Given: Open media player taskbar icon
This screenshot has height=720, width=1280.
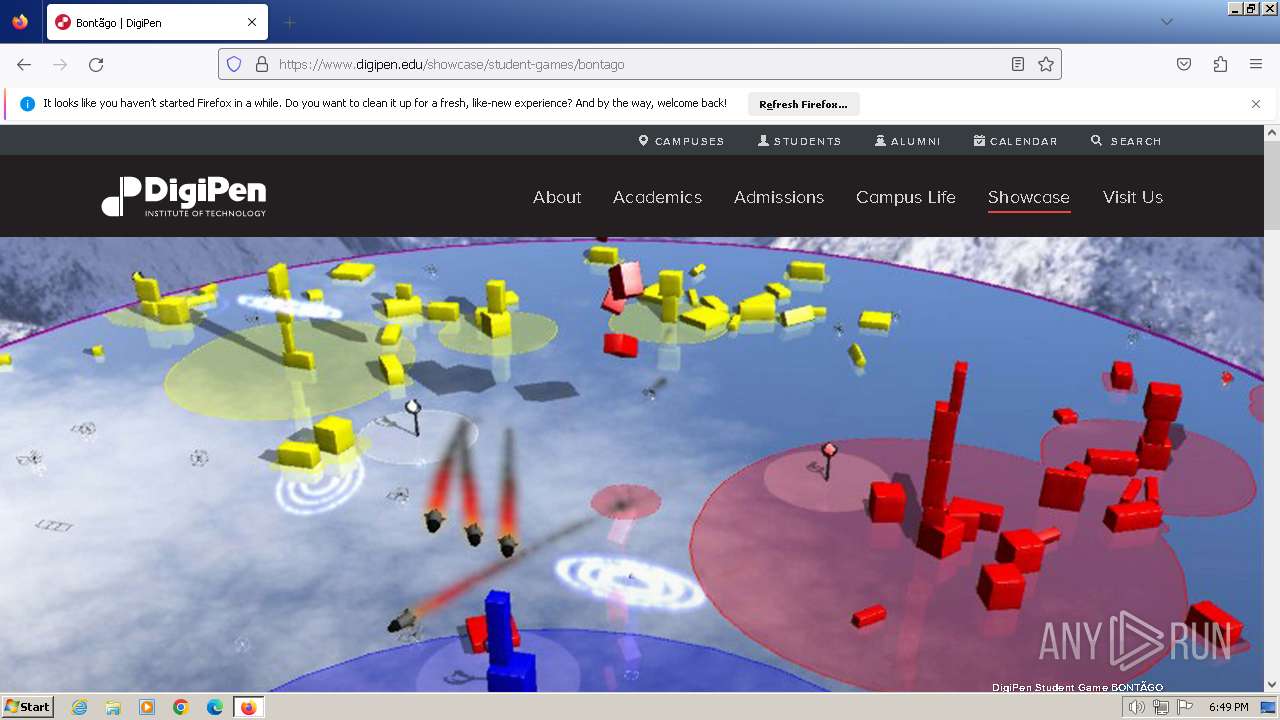Looking at the screenshot, I should (x=147, y=707).
